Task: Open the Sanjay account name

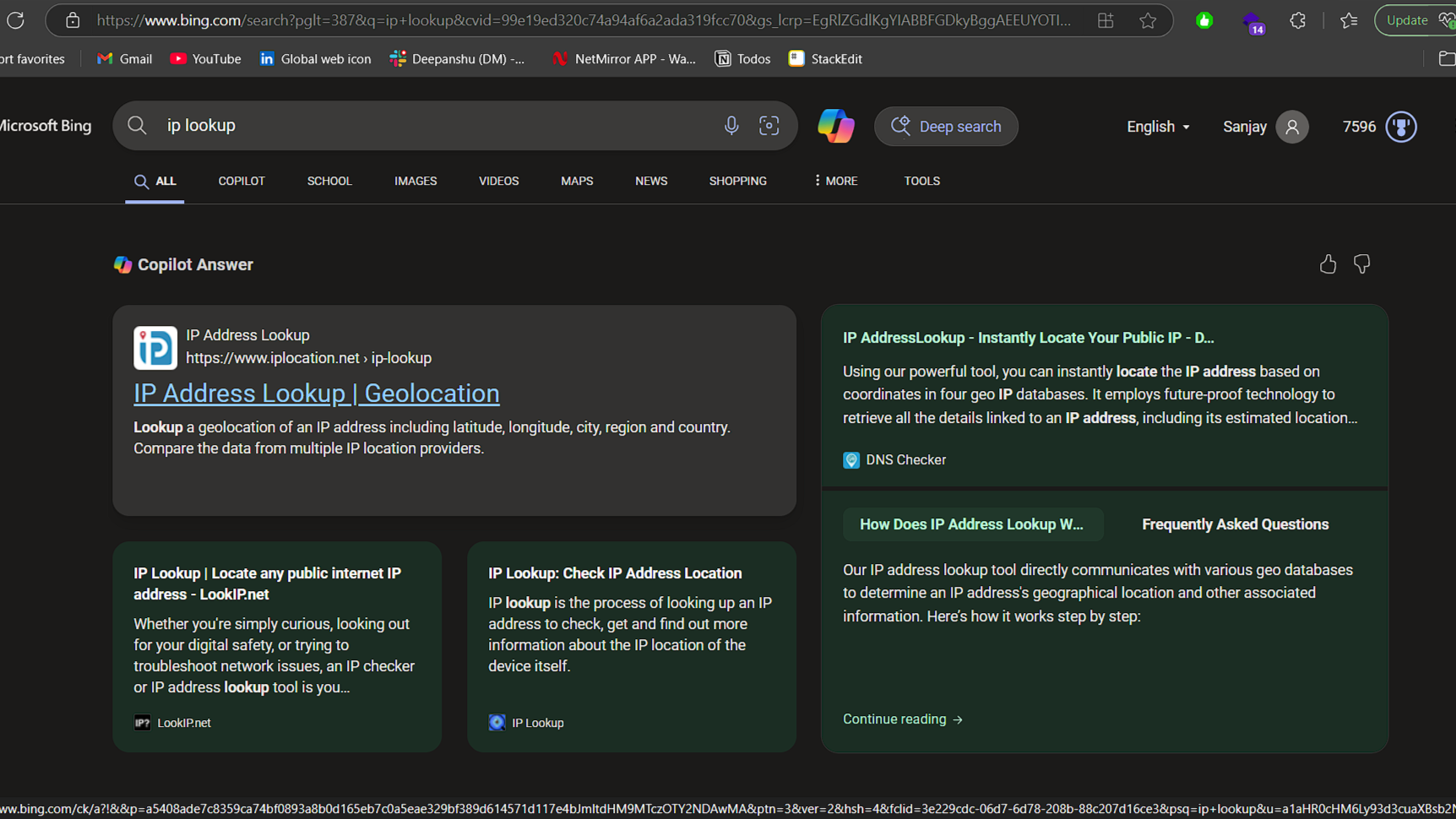Action: 1245,127
